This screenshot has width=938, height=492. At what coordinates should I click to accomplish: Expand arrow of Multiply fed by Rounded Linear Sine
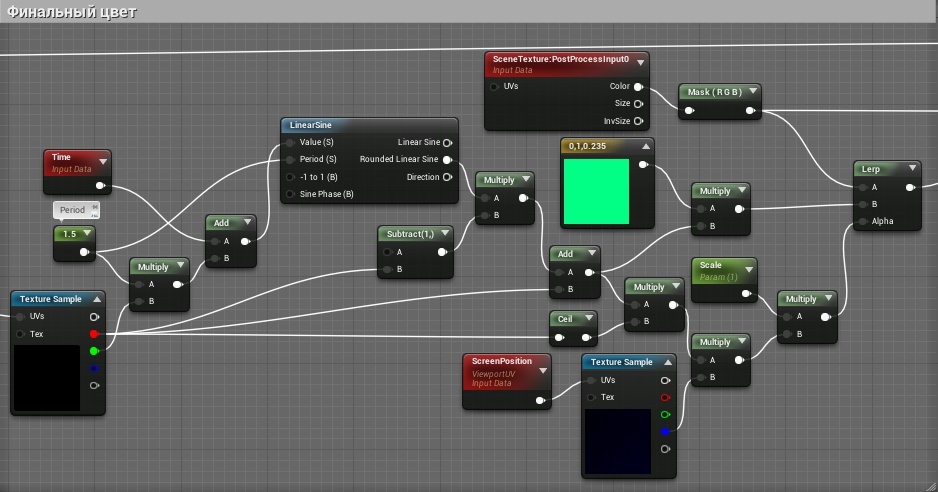pos(526,179)
